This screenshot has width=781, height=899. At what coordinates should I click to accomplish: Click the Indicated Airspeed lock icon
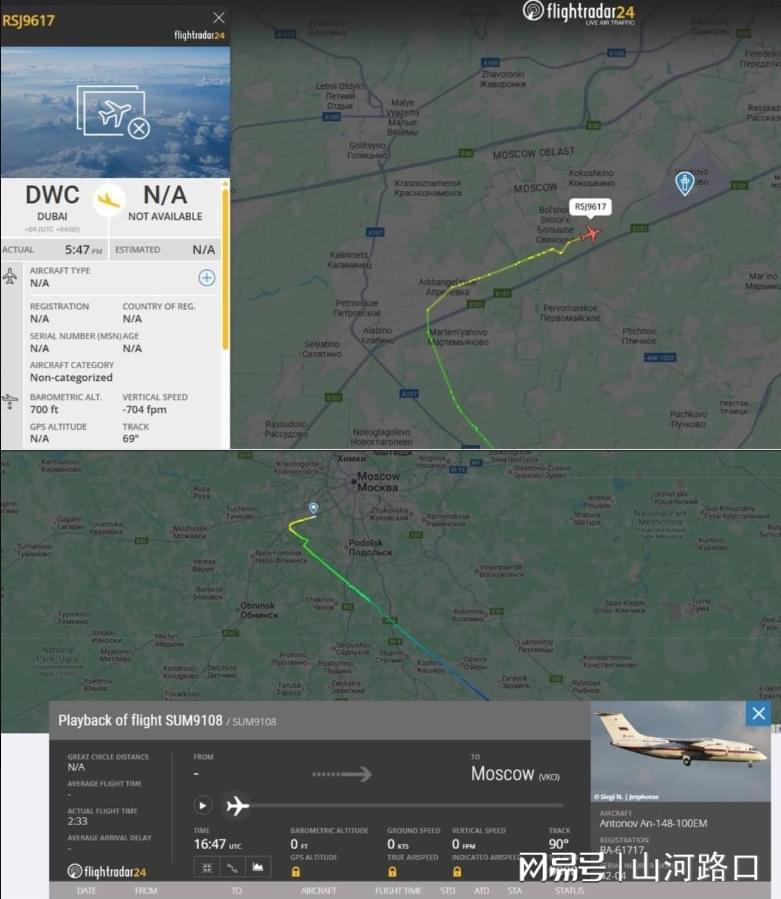(457, 872)
